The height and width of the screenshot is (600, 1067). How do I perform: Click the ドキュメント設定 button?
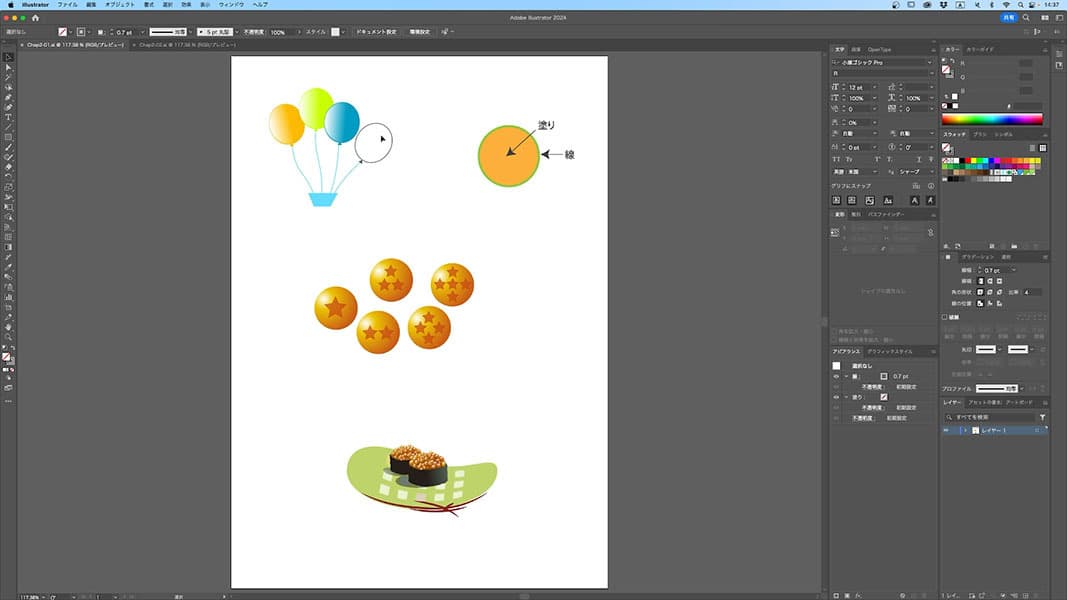(377, 32)
